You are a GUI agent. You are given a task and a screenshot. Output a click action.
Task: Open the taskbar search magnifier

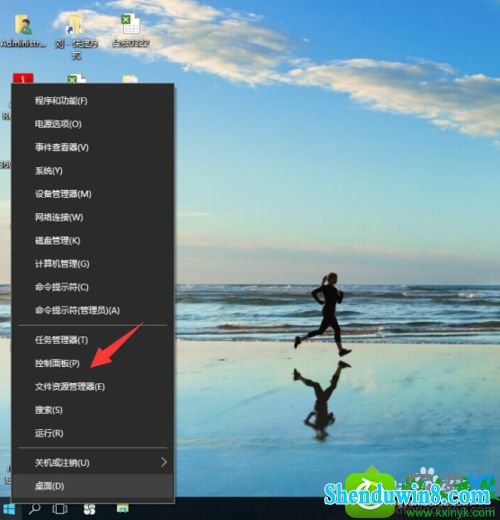coord(34,509)
